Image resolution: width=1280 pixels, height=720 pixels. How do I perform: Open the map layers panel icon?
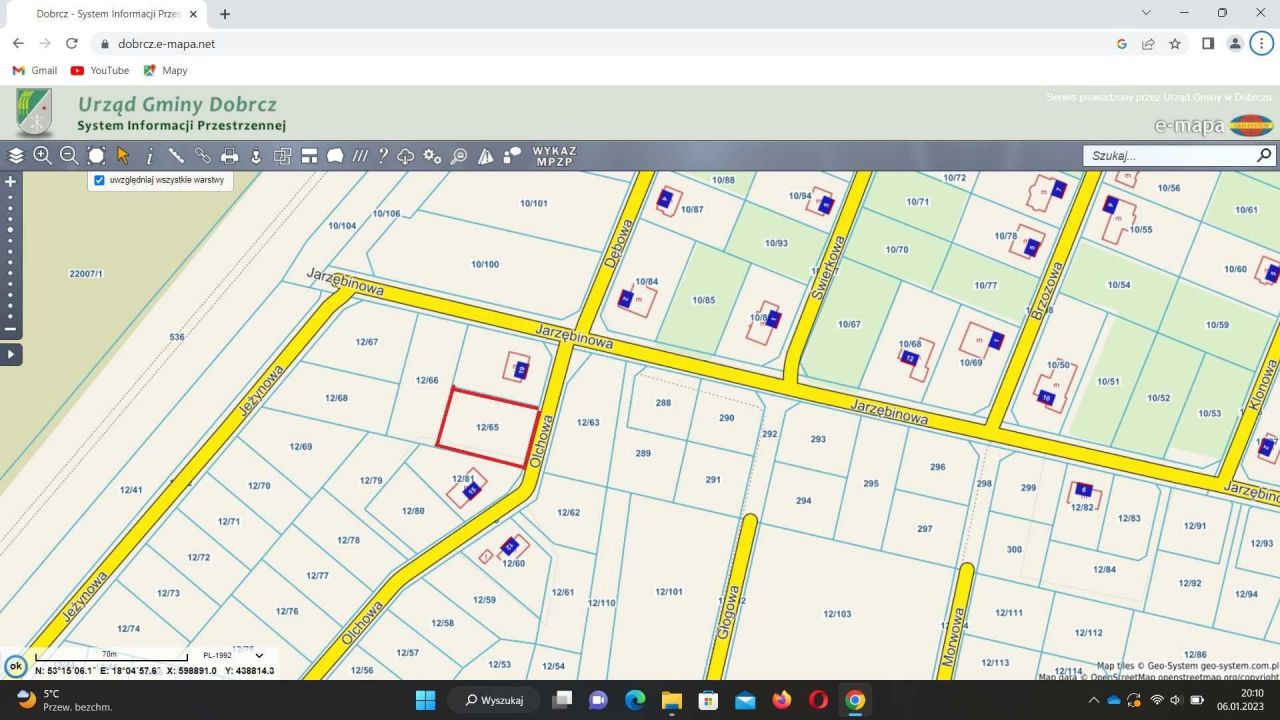[x=16, y=156]
